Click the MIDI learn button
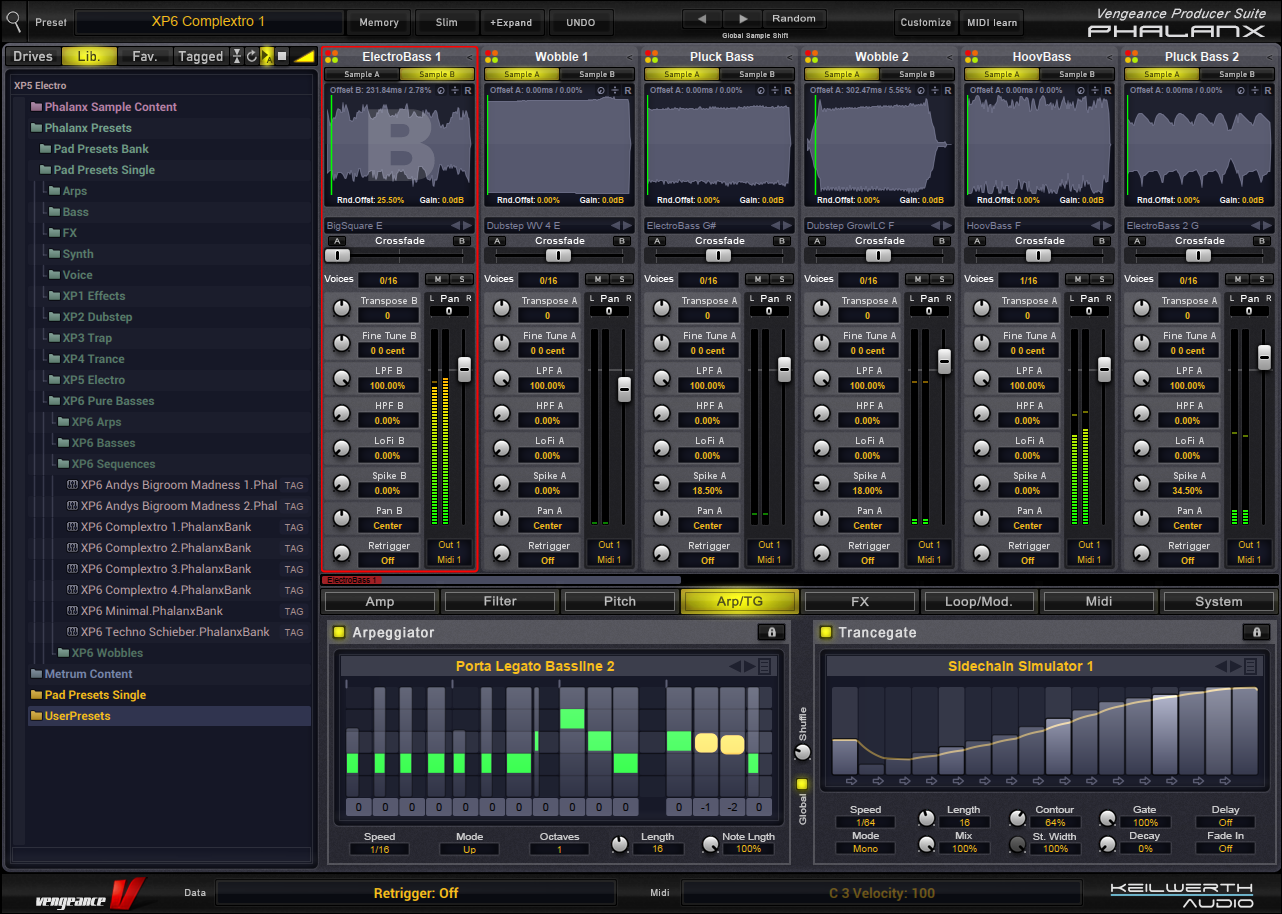The image size is (1282, 914). 991,22
